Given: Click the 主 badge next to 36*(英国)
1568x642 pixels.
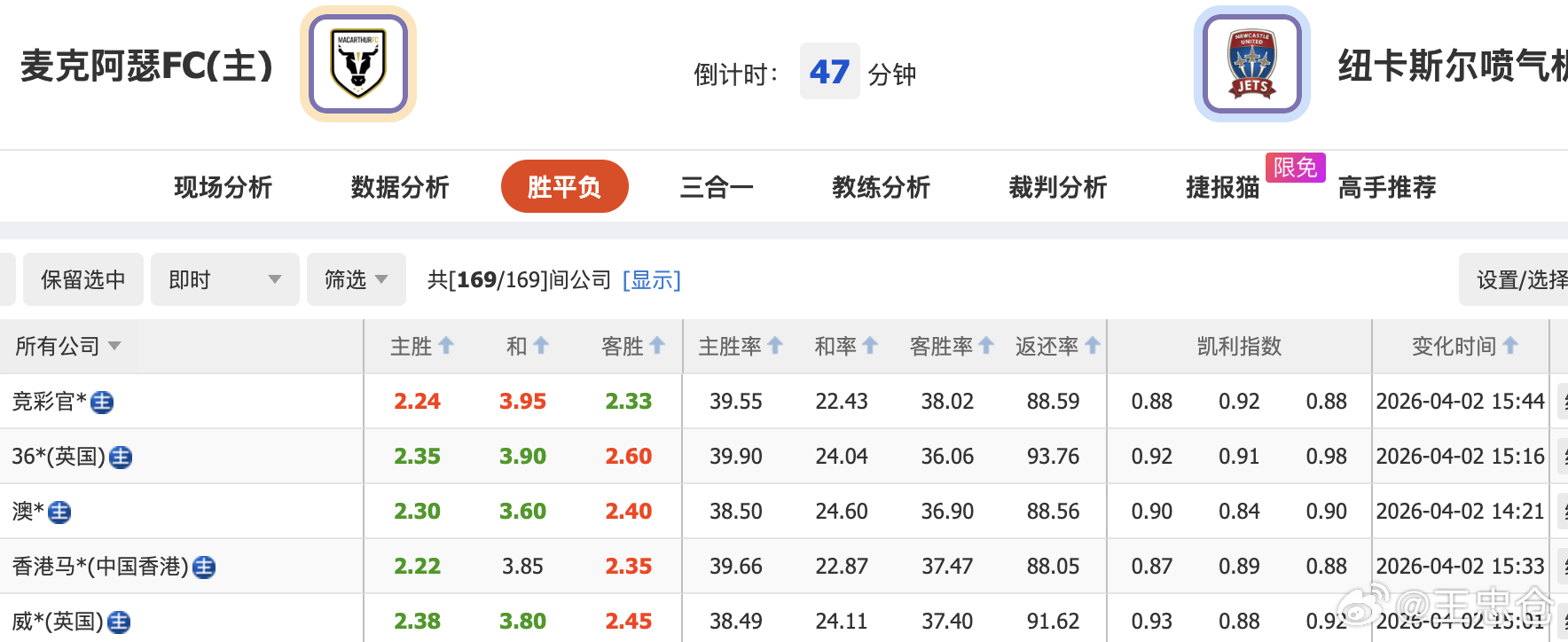Looking at the screenshot, I should pos(121,458).
